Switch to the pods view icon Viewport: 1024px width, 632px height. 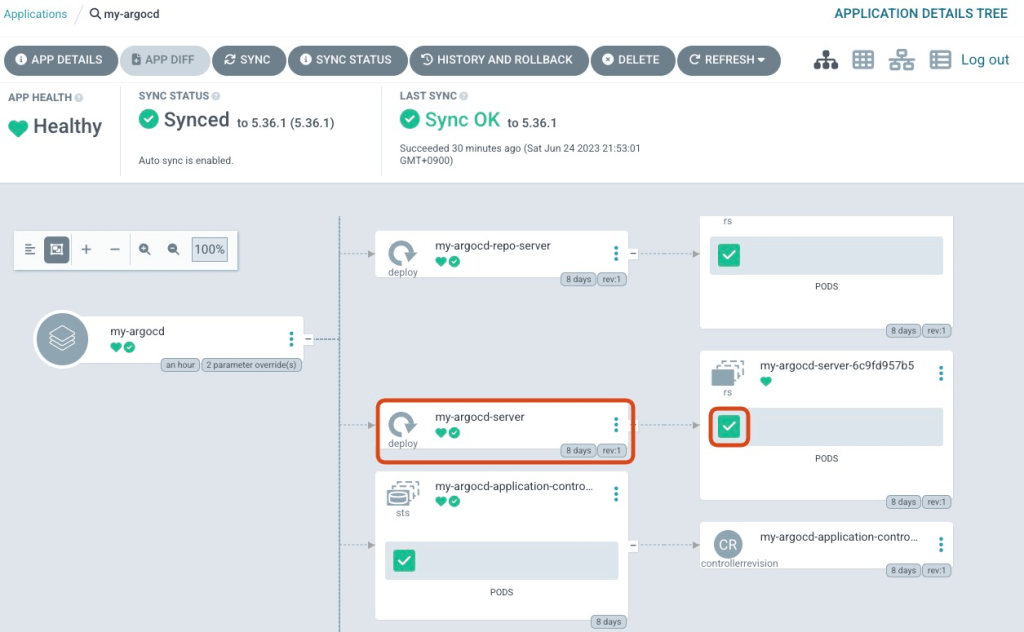point(863,60)
